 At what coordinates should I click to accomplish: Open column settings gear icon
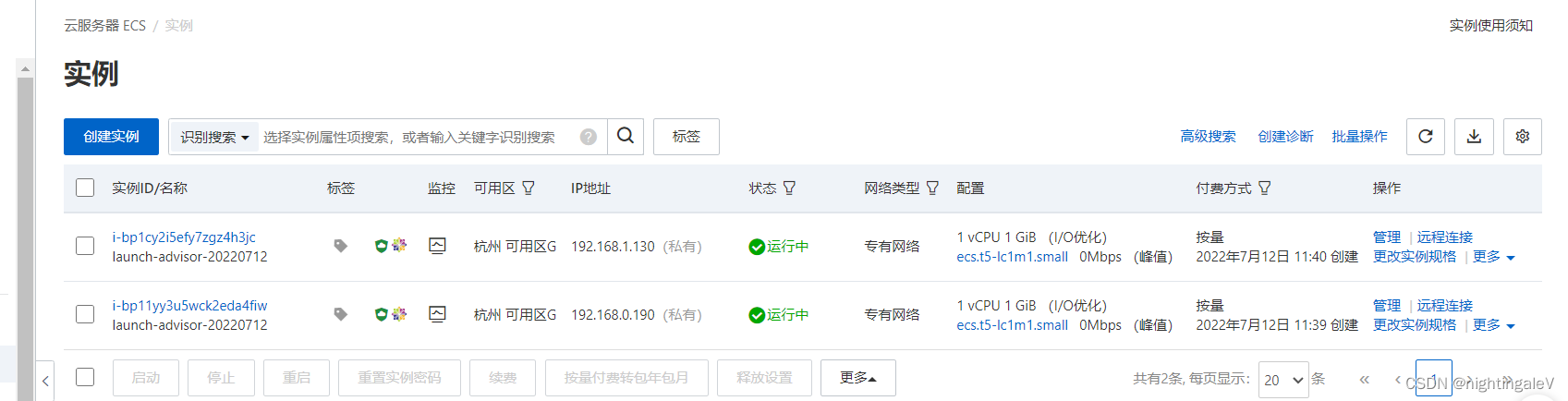[x=1523, y=137]
